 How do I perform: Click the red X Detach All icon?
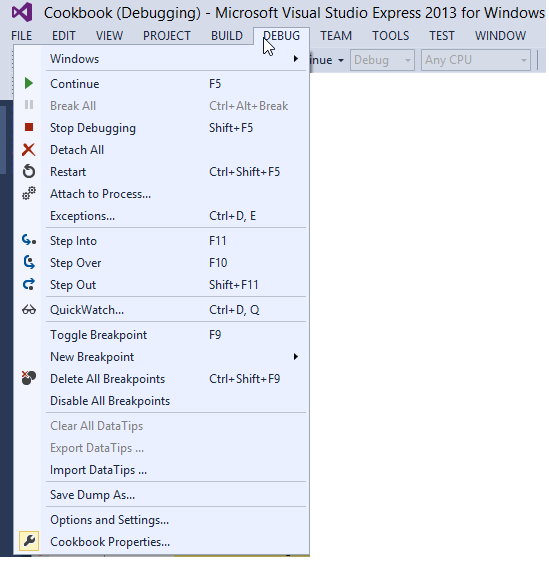coord(29,150)
